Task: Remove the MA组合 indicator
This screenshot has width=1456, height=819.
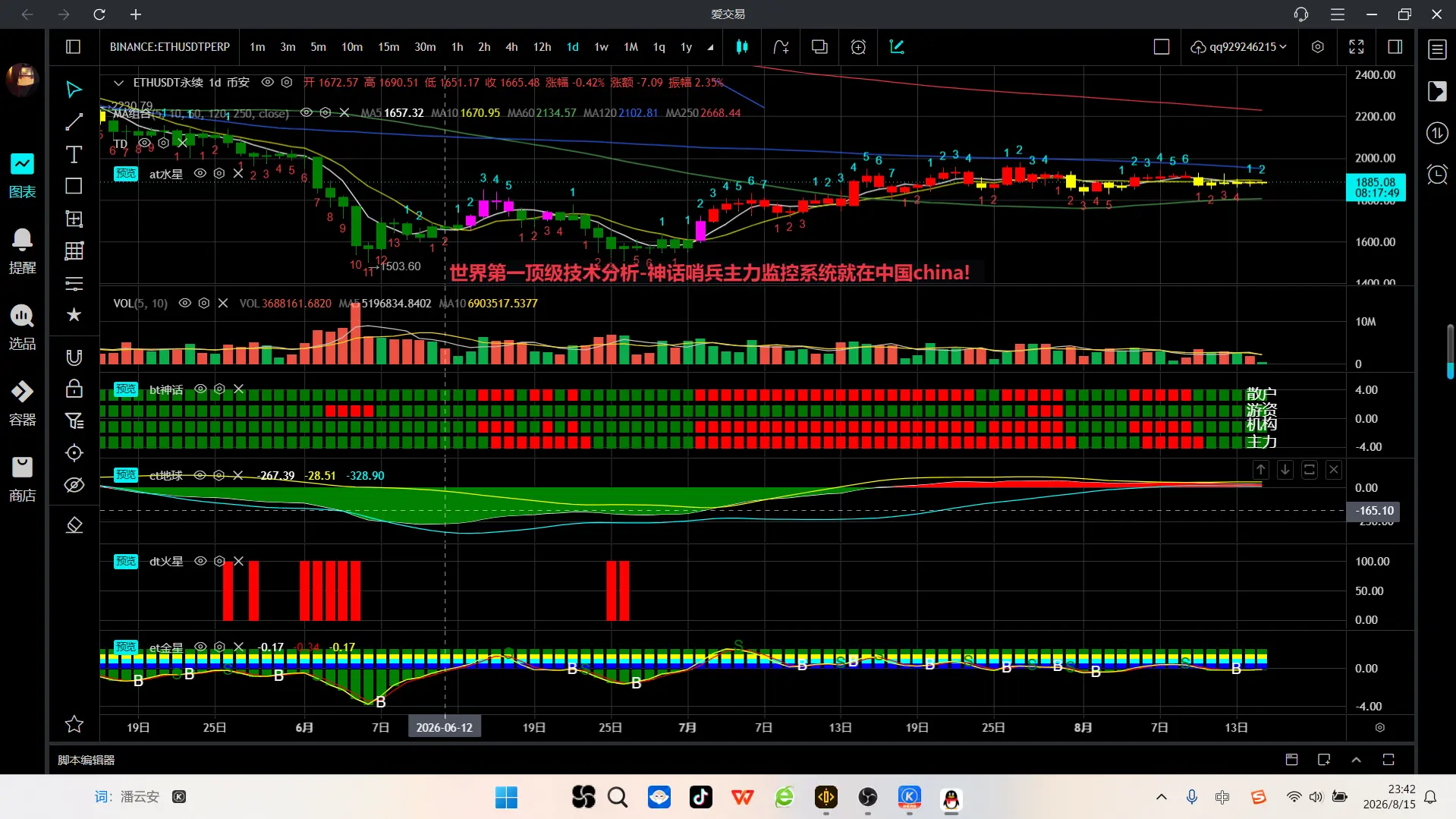Action: click(344, 112)
